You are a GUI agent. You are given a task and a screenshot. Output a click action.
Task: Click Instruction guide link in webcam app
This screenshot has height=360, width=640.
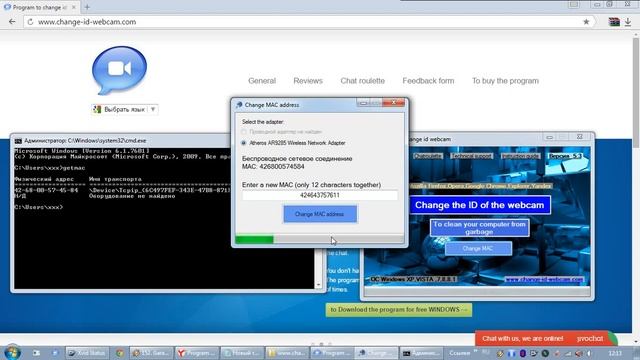pos(520,156)
